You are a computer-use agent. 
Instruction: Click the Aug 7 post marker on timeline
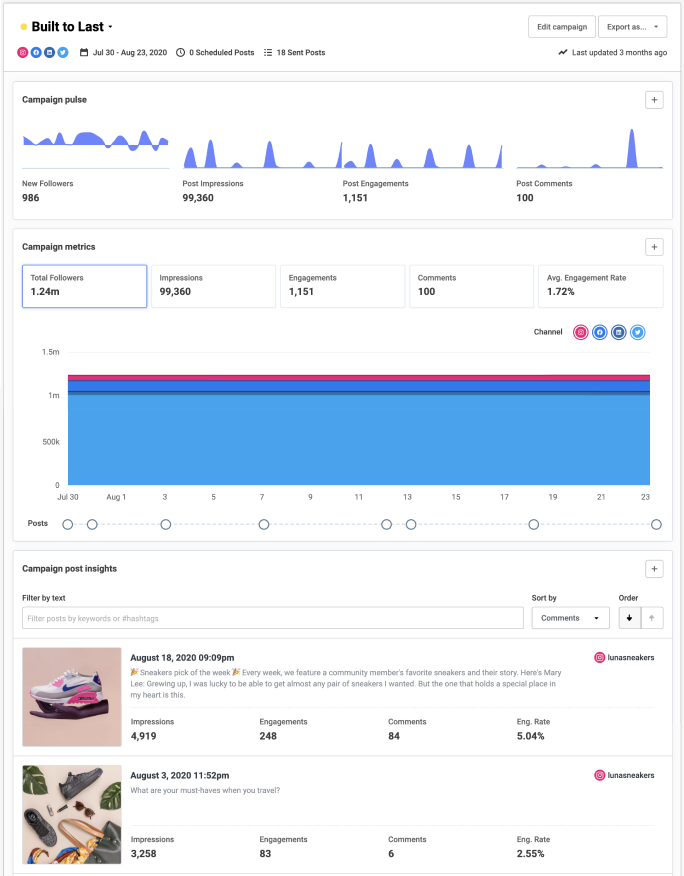[264, 525]
